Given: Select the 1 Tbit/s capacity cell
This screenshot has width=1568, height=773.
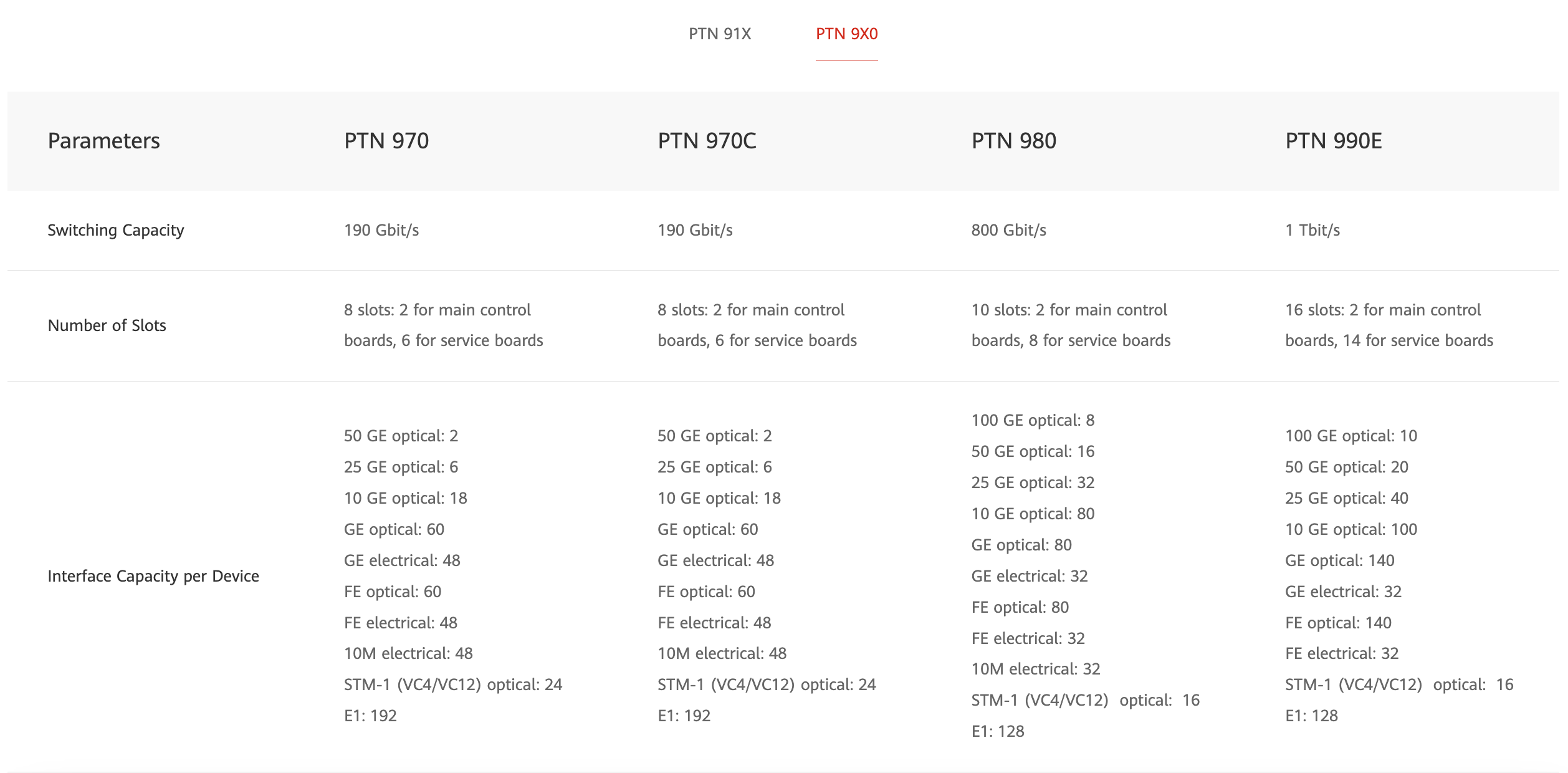Looking at the screenshot, I should (1312, 230).
